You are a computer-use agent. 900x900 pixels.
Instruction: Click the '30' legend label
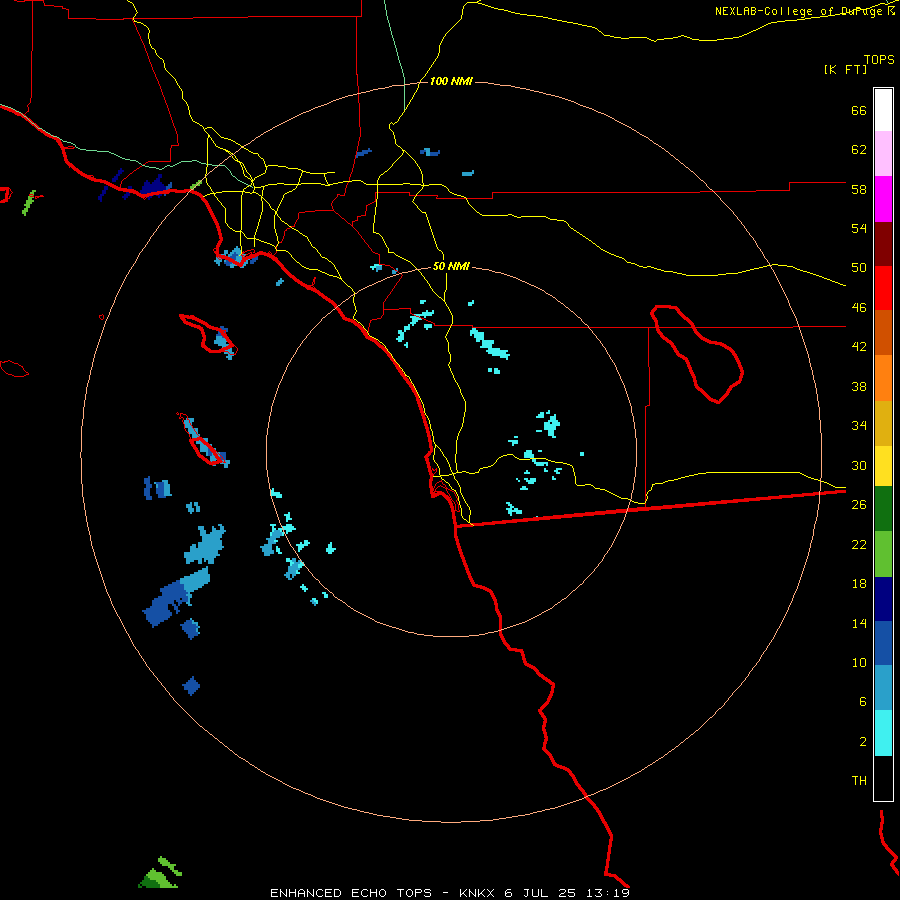coord(859,465)
